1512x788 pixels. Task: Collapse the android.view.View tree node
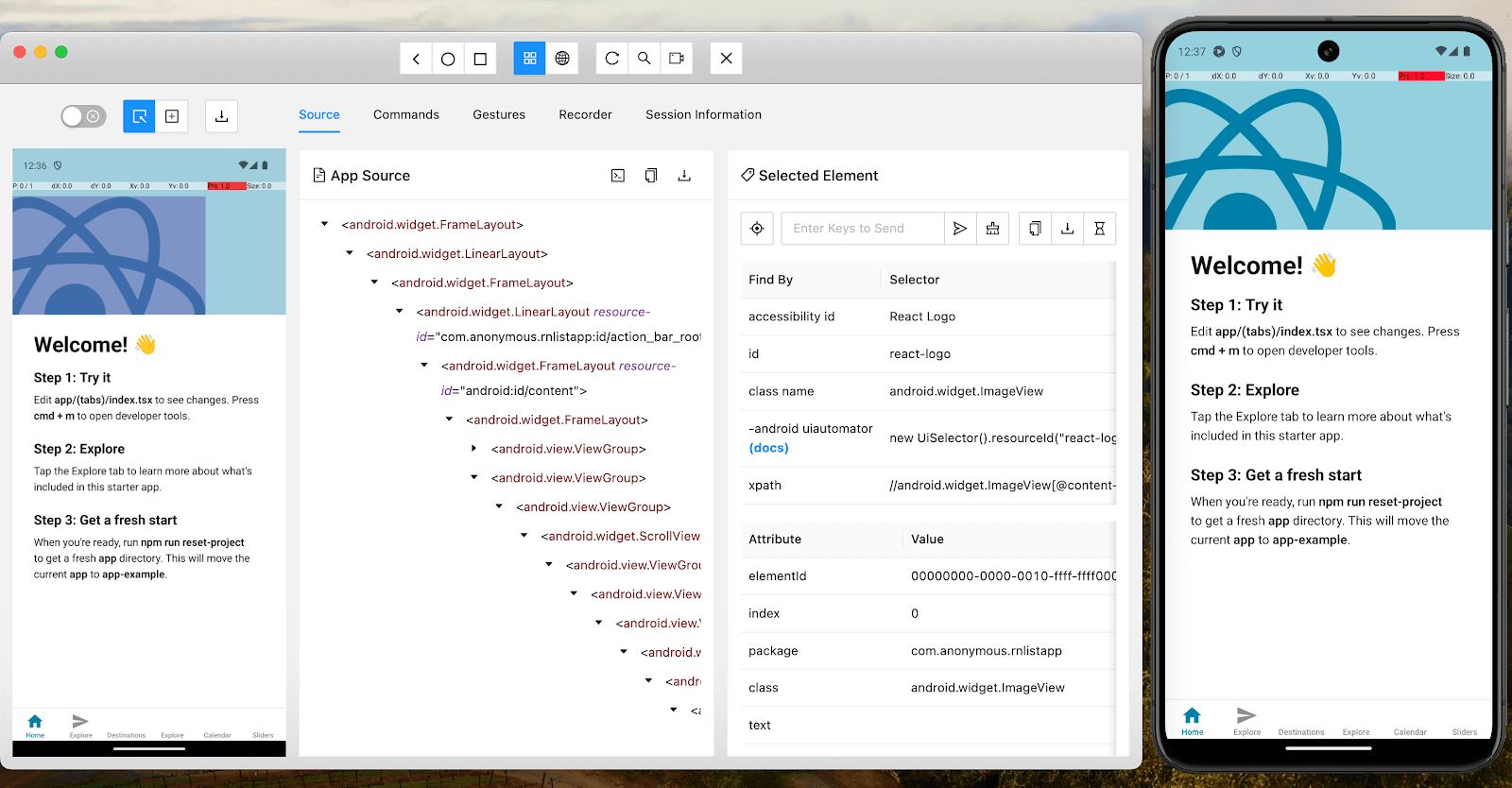click(x=574, y=594)
